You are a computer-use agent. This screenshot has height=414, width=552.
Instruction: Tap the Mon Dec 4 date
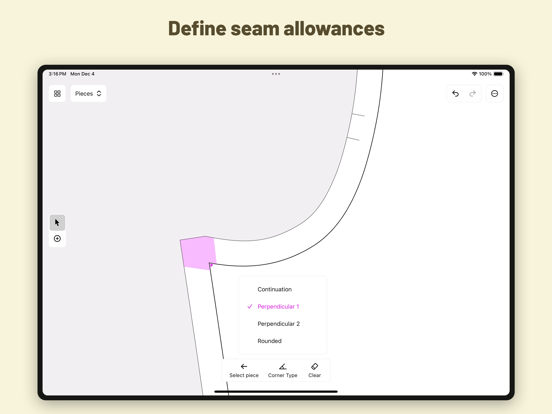tap(82, 74)
